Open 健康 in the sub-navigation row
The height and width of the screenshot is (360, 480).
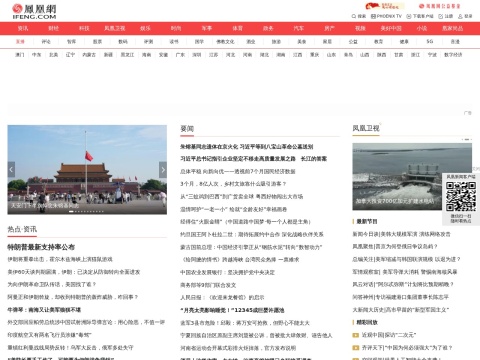point(404,42)
